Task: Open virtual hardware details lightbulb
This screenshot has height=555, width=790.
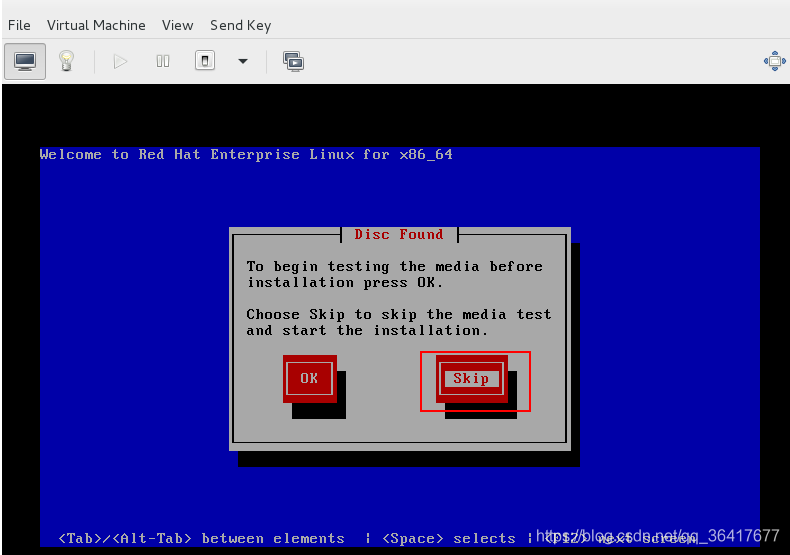Action: pos(67,61)
